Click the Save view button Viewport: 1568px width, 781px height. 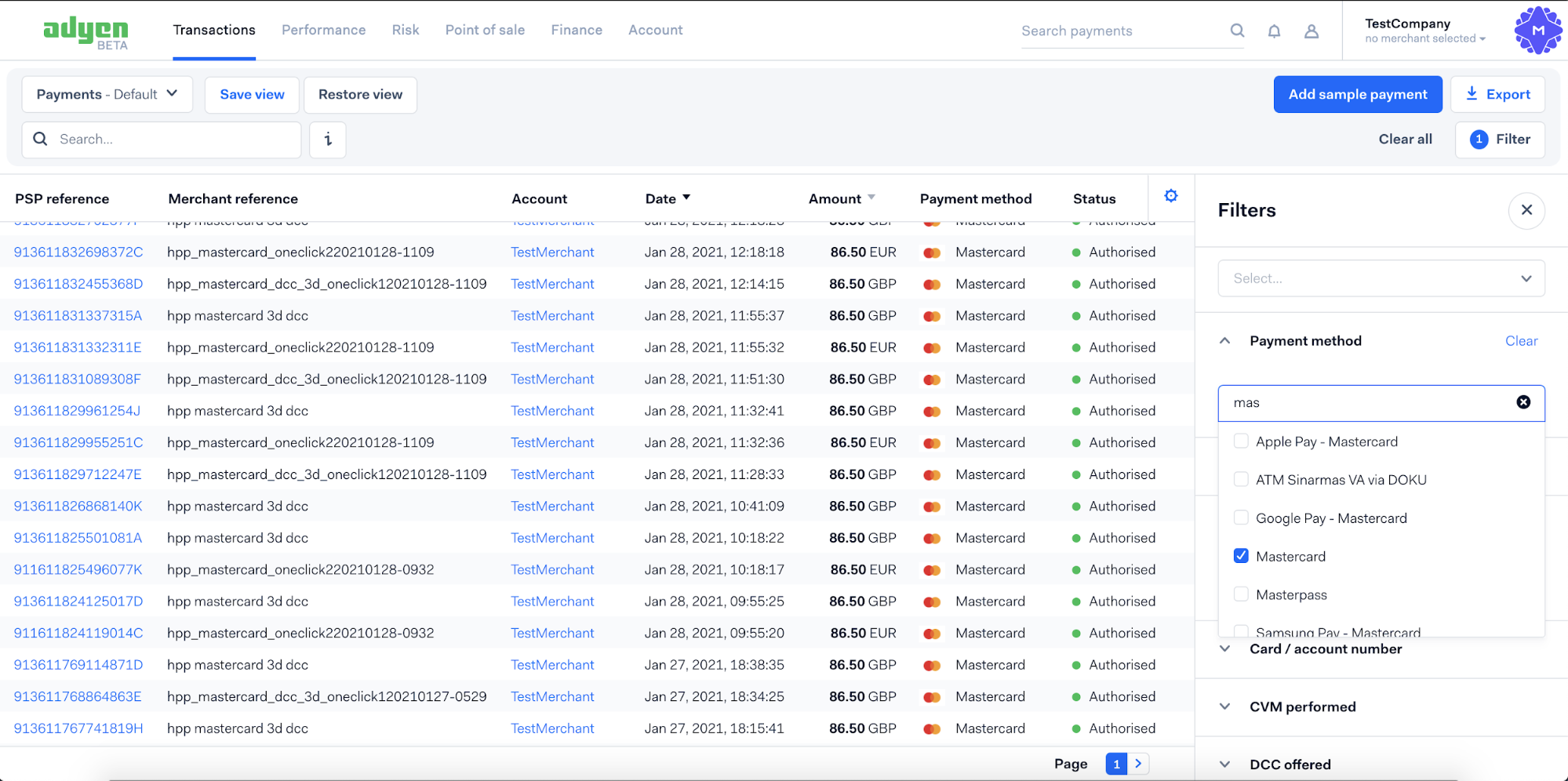coord(252,94)
